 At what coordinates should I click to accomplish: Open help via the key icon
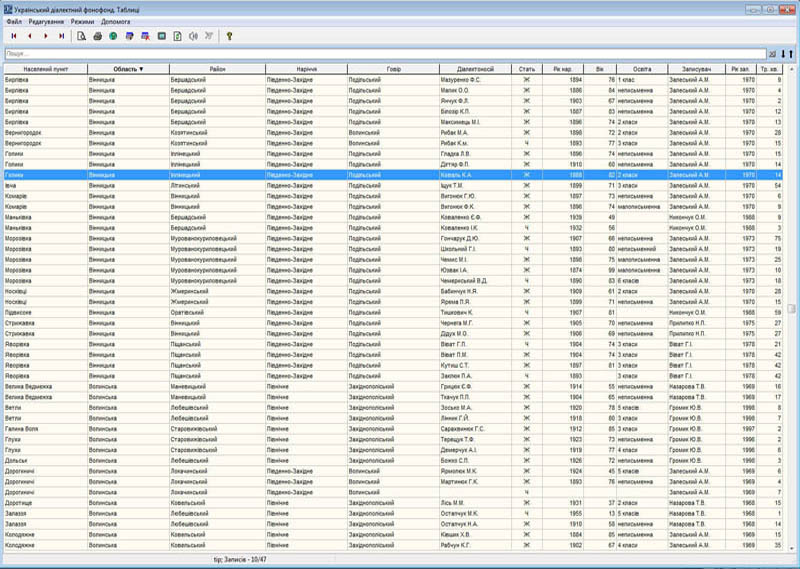click(230, 36)
